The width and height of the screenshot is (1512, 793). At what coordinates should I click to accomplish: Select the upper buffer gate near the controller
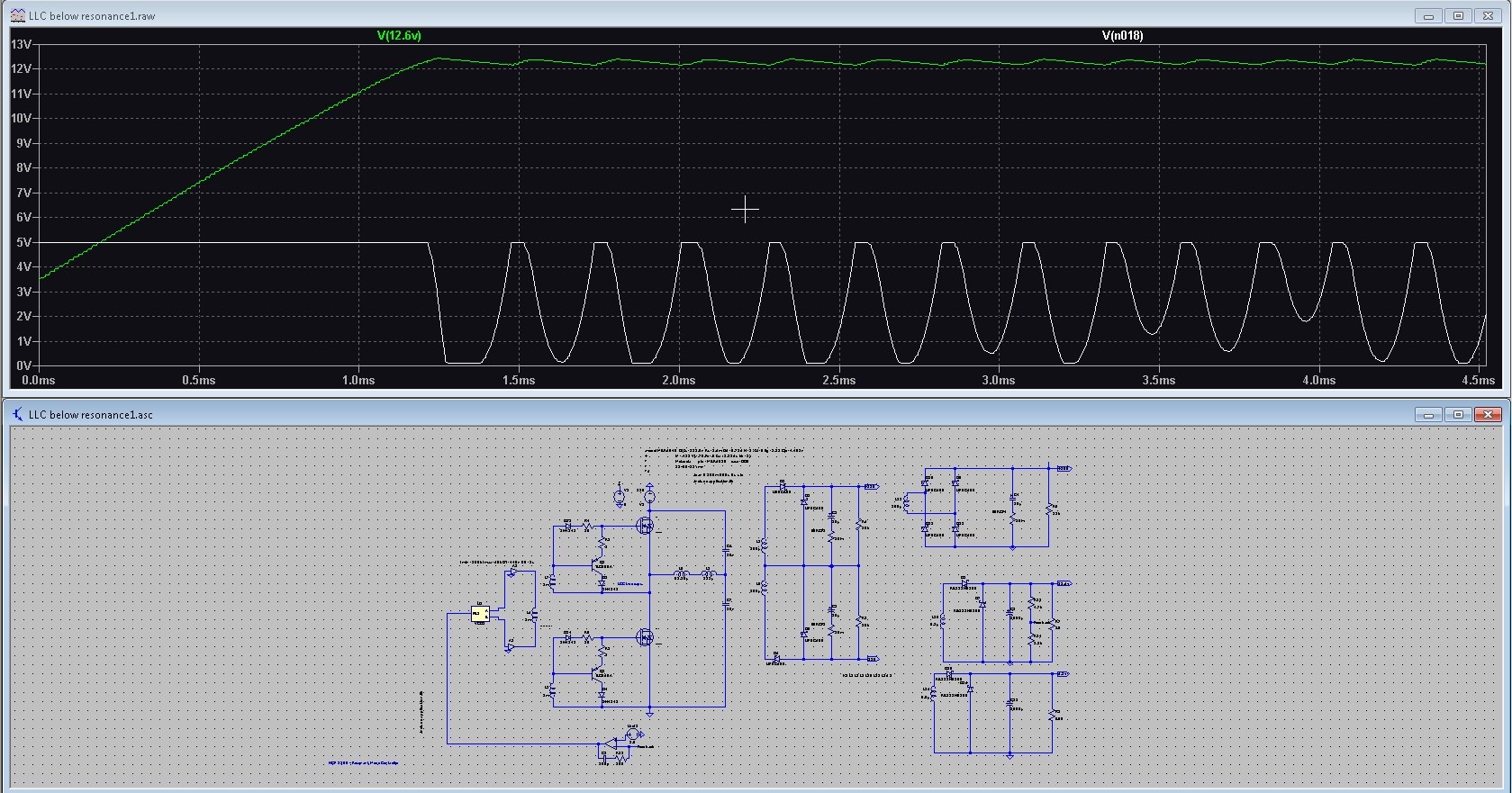point(512,572)
